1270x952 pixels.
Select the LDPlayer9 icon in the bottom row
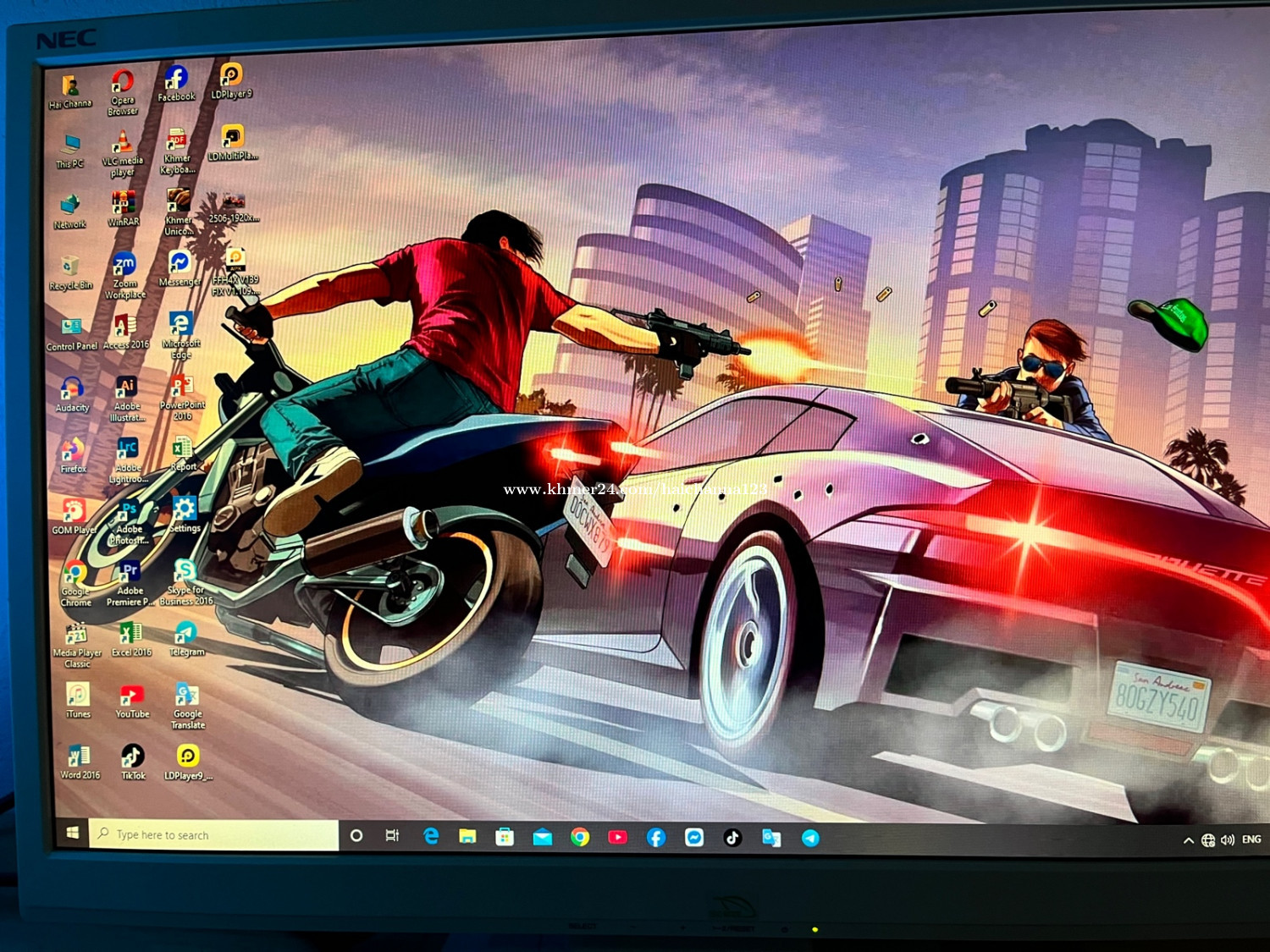(x=188, y=762)
